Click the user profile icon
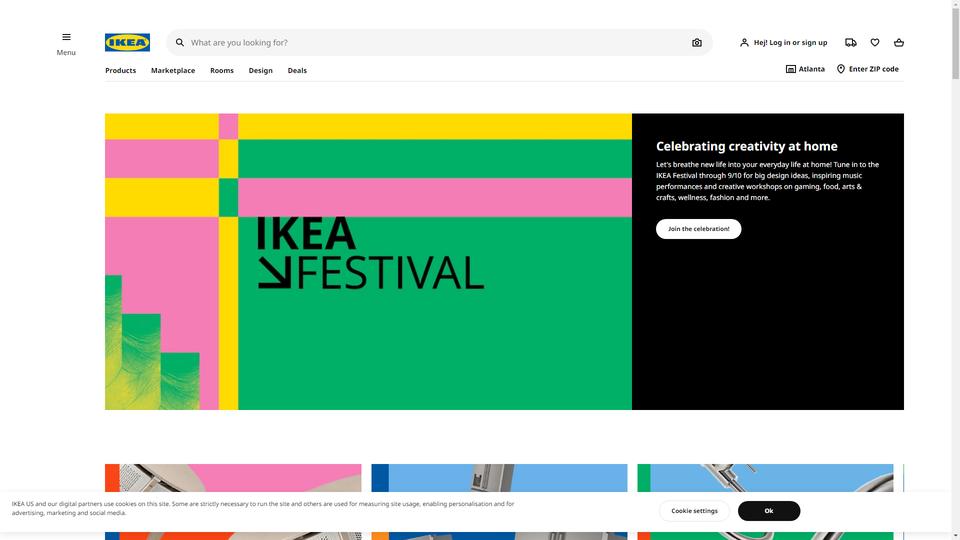 pos(744,43)
